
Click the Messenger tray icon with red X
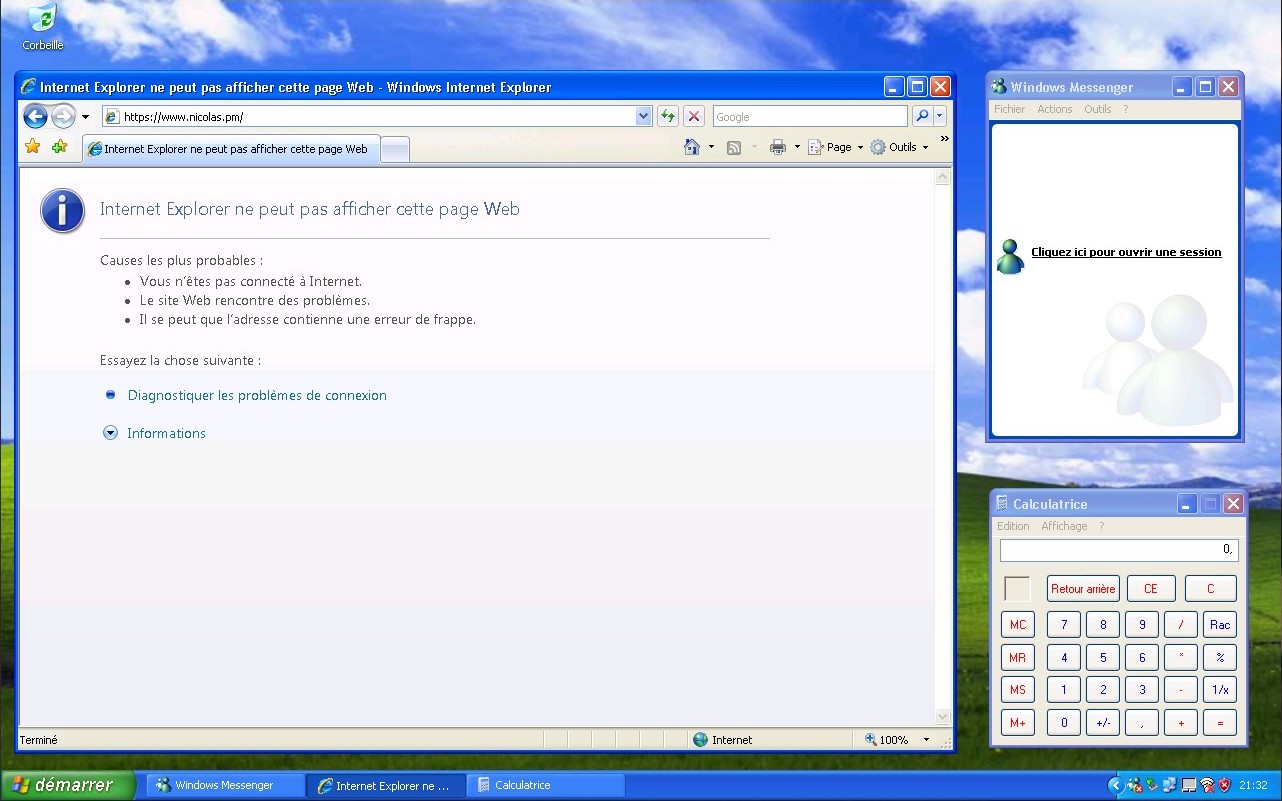coord(1135,785)
